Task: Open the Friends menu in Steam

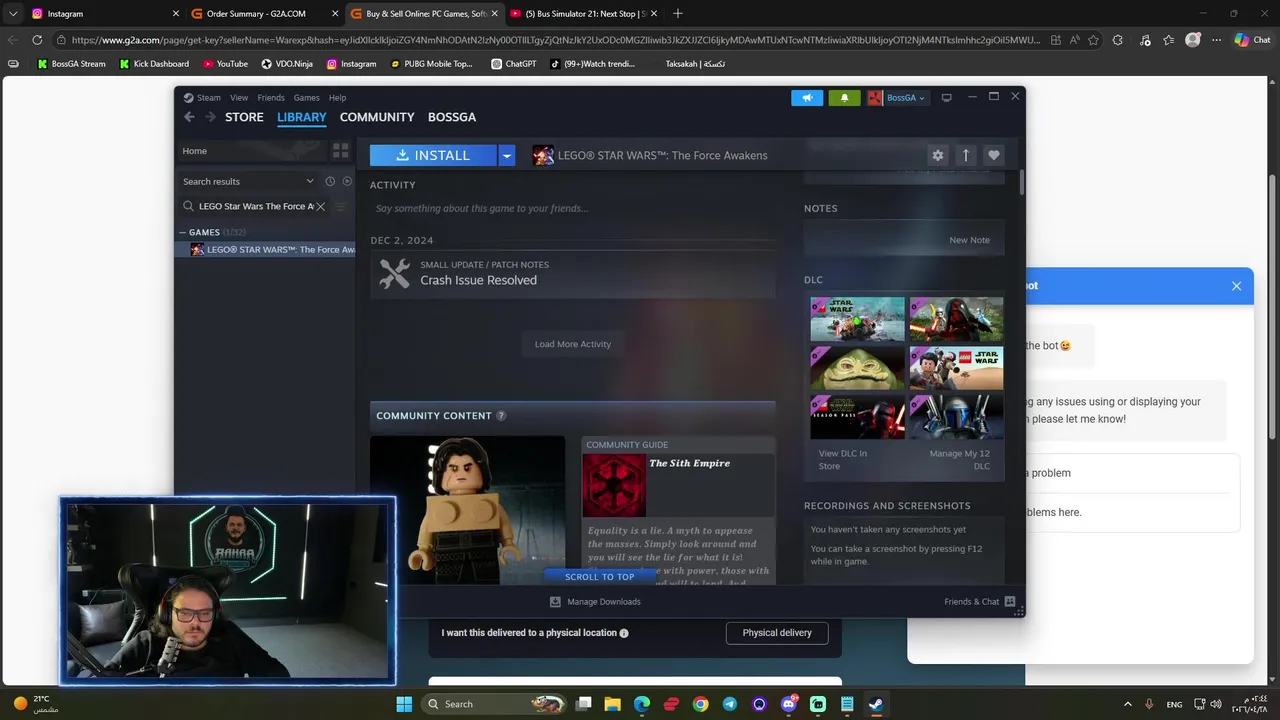Action: pos(271,98)
